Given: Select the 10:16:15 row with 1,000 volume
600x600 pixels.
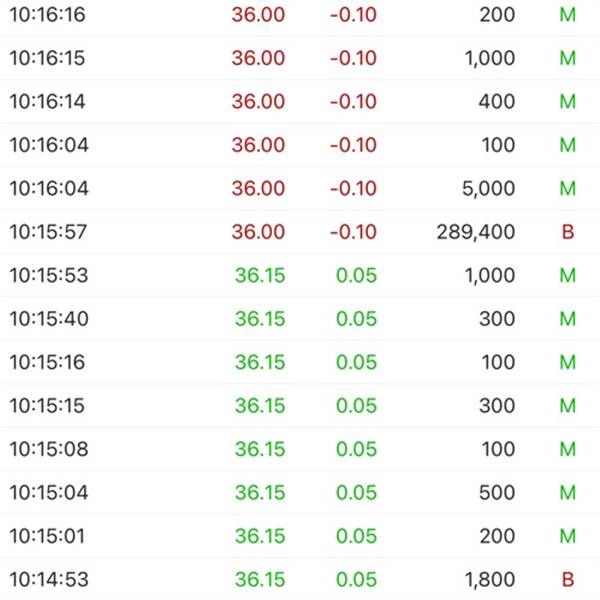Looking at the screenshot, I should 300,58.
